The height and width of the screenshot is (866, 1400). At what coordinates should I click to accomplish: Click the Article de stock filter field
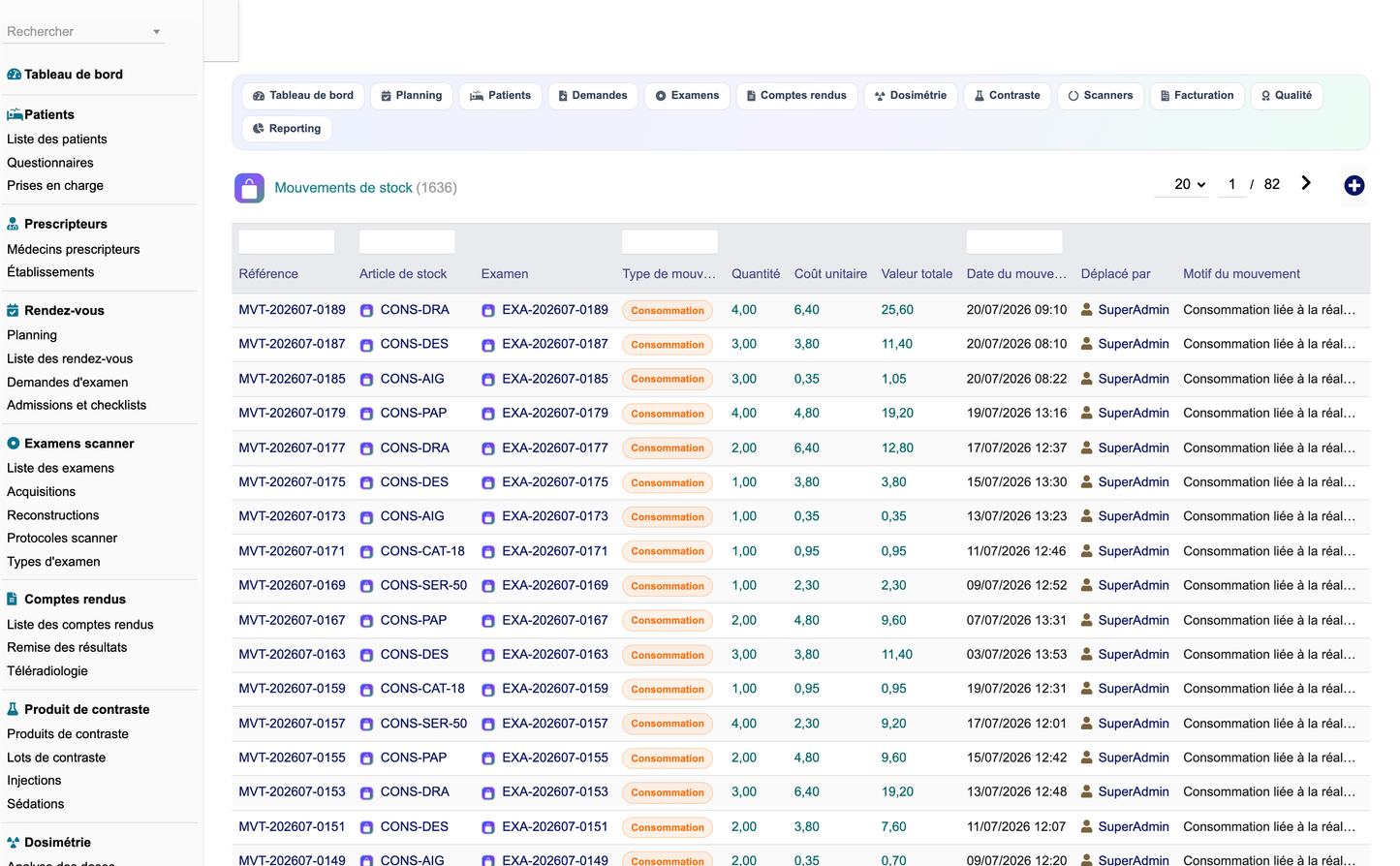tap(407, 242)
